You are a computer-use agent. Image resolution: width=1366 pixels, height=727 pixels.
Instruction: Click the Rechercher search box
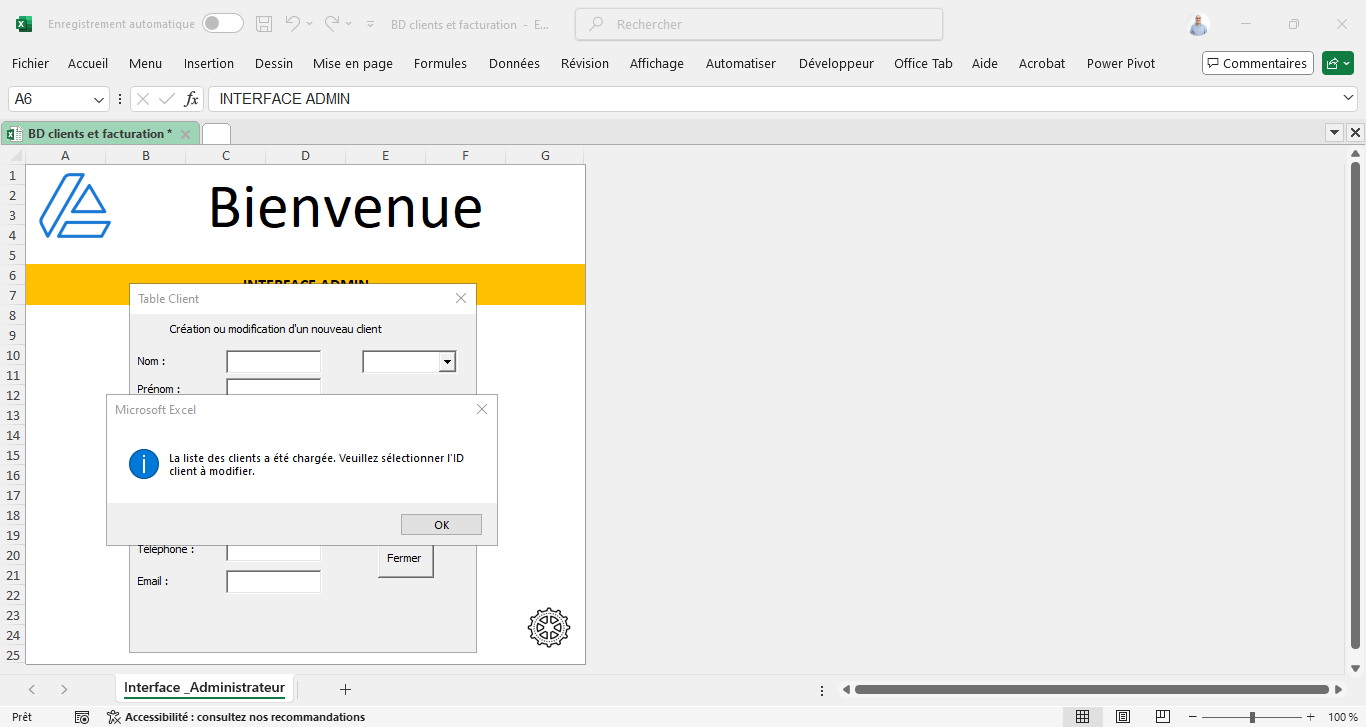point(759,24)
